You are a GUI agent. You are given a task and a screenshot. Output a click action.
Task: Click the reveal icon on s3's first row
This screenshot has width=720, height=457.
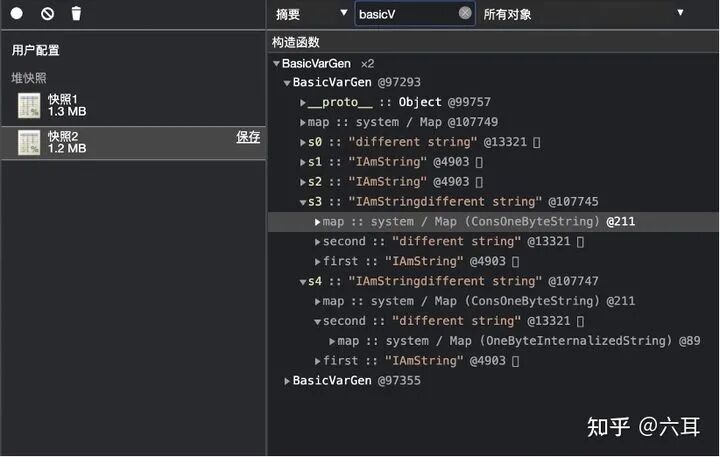pos(515,262)
